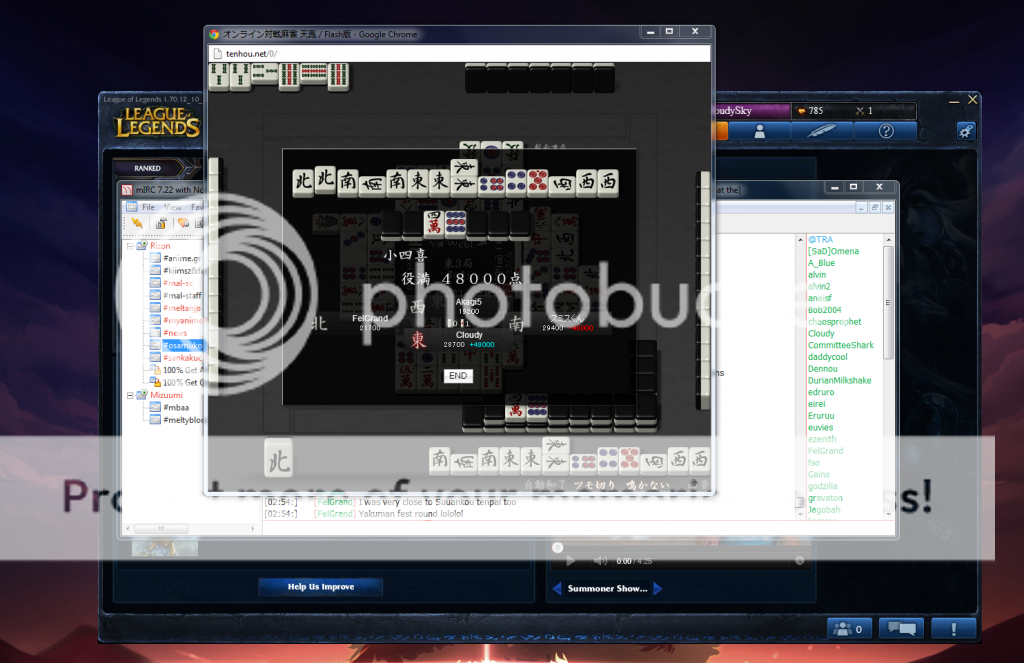Click the exclamation notification icon
The width and height of the screenshot is (1024, 663).
(x=953, y=628)
